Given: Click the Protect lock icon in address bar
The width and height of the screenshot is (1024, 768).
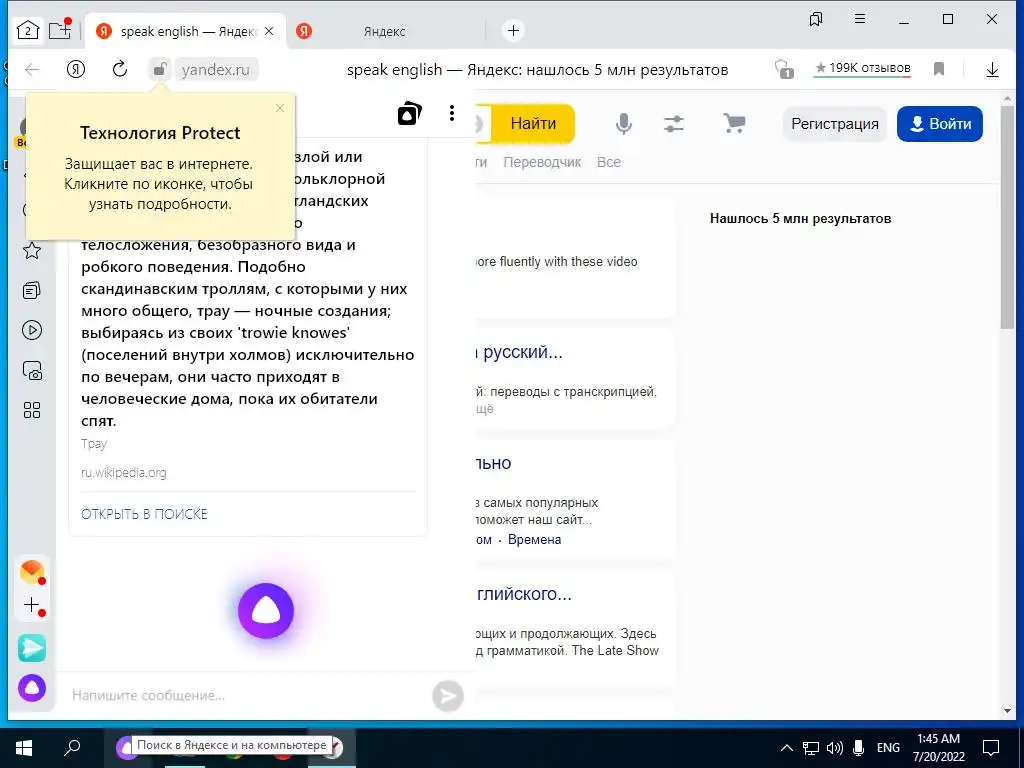Looking at the screenshot, I should (x=159, y=69).
